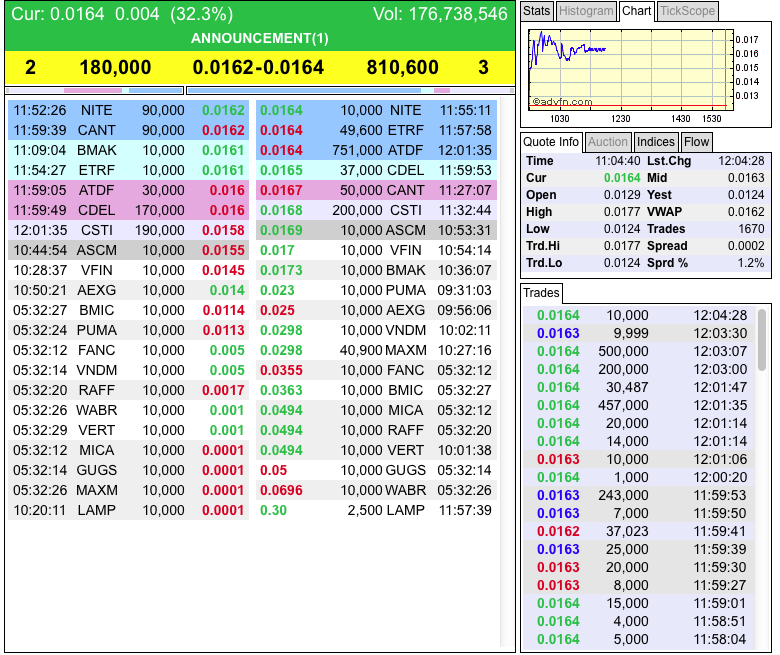Click the Trades count 1670
Viewport: 780px width, 655px height.
tap(751, 229)
